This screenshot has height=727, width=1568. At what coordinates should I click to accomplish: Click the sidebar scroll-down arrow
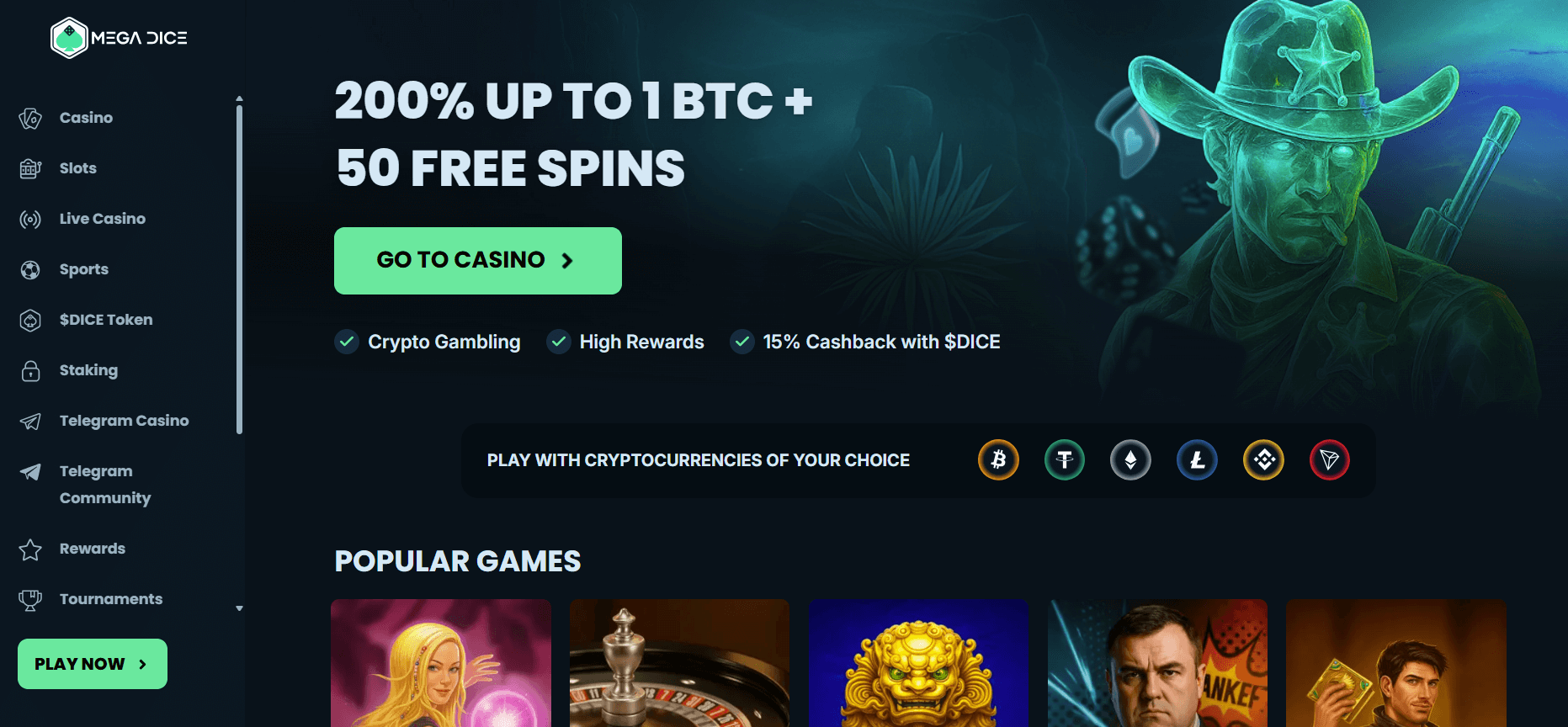click(239, 608)
